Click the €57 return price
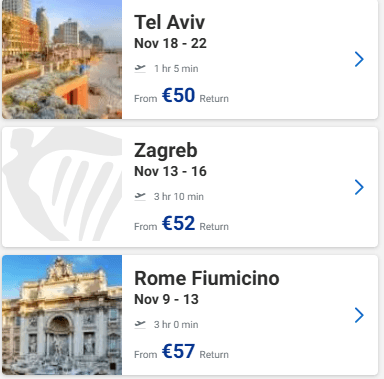The width and height of the screenshot is (384, 379). click(x=178, y=351)
